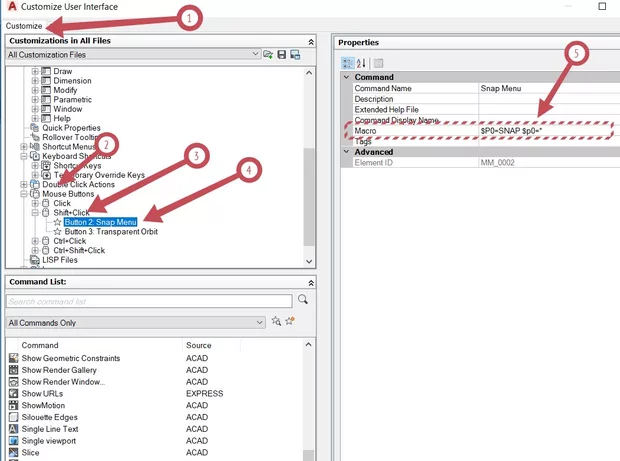Select the Click mouse button item
620x461 pixels.
pos(62,203)
